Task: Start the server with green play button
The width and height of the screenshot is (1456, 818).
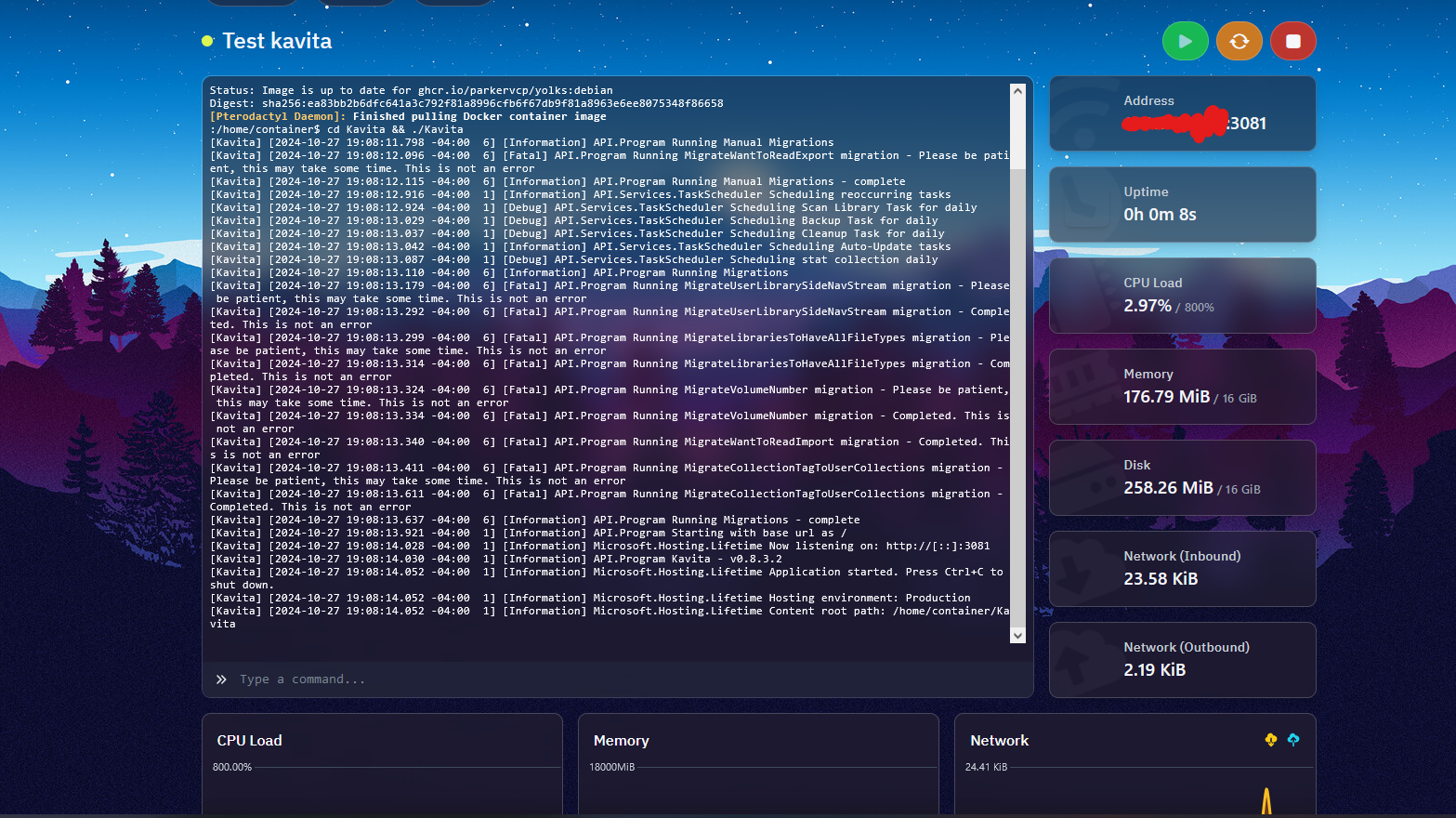Action: [1185, 41]
